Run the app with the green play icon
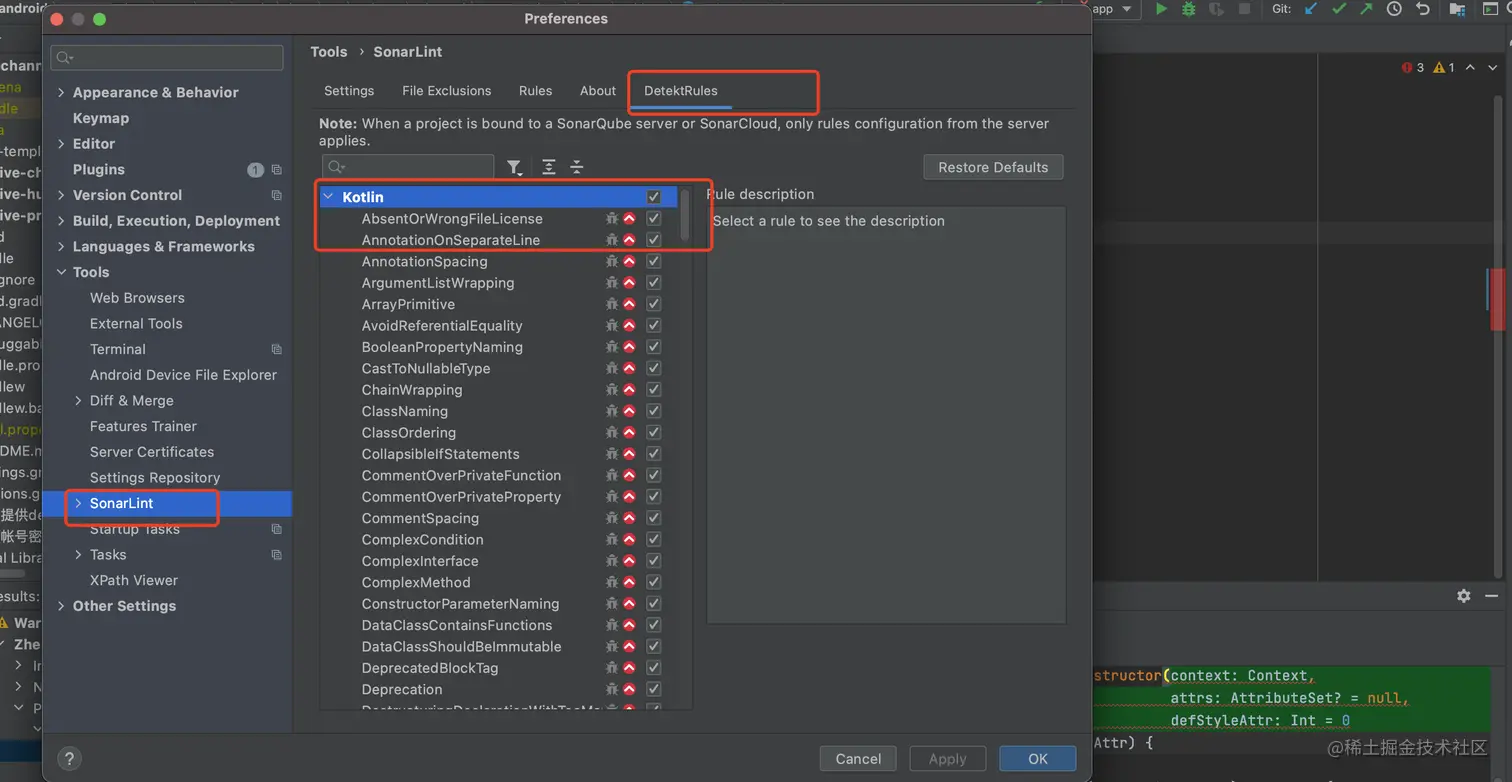 point(1161,9)
